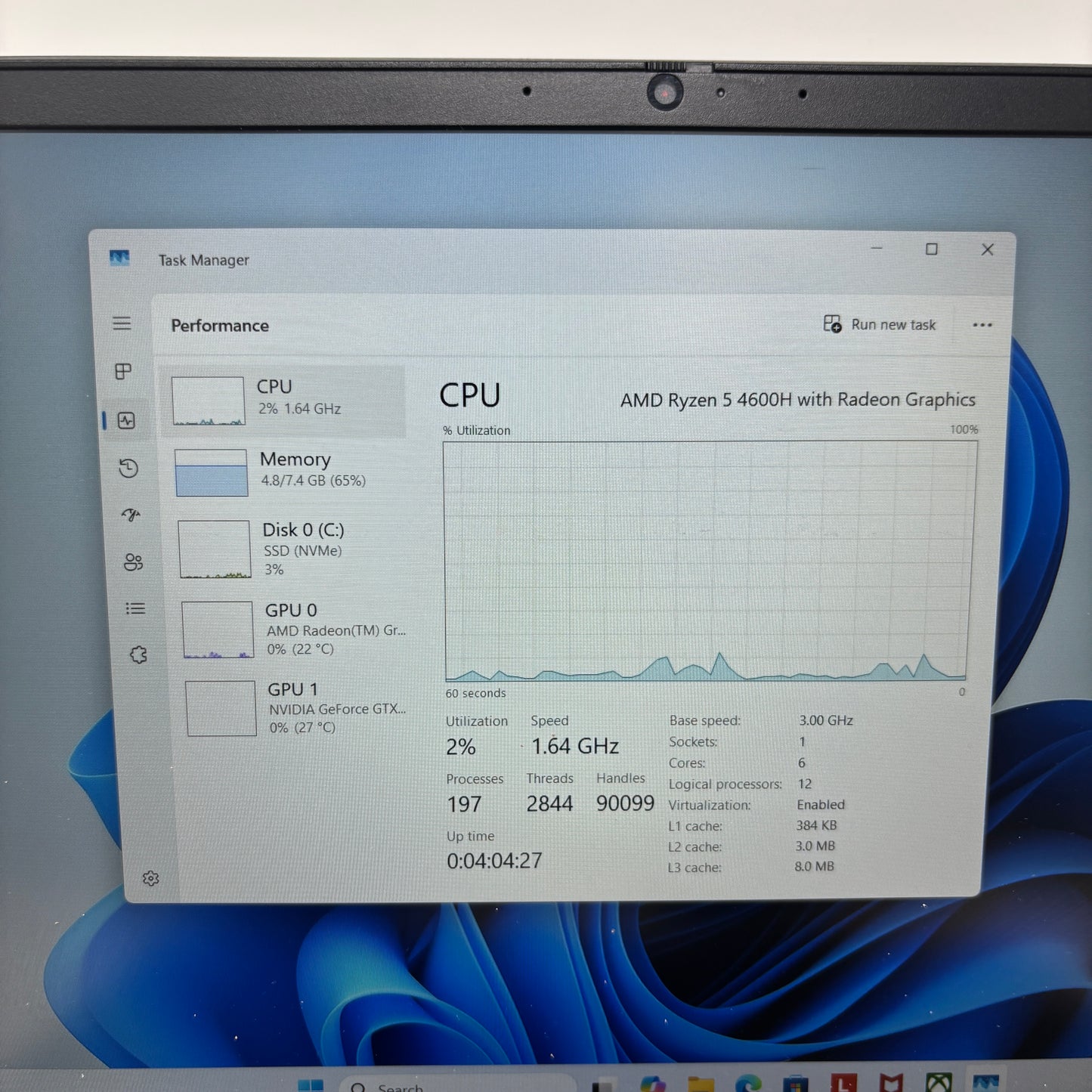Select Disk 0 (C:) SSD entry
The height and width of the screenshot is (1092, 1092).
pos(290,549)
